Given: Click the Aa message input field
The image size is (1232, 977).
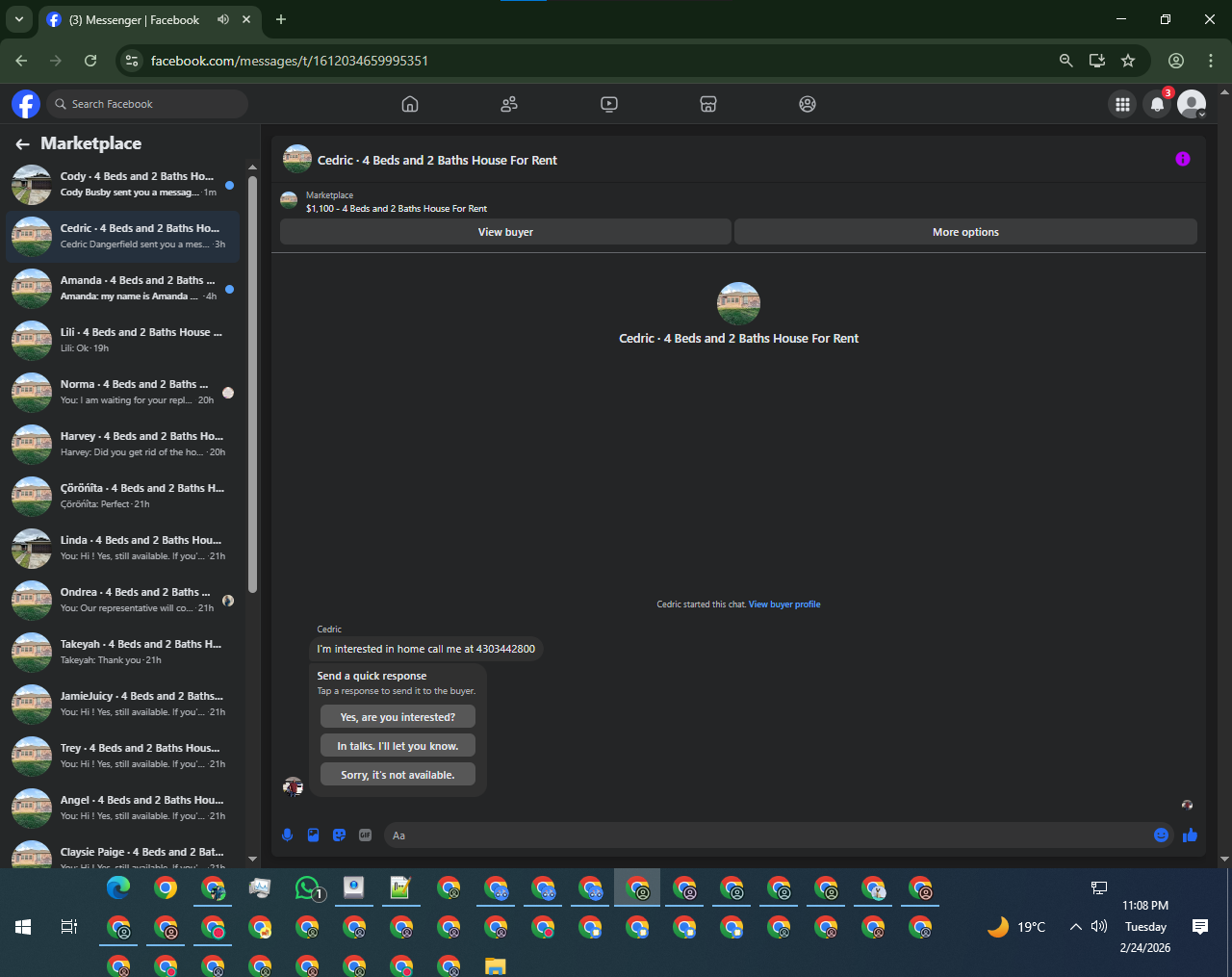Looking at the screenshot, I should [x=765, y=836].
